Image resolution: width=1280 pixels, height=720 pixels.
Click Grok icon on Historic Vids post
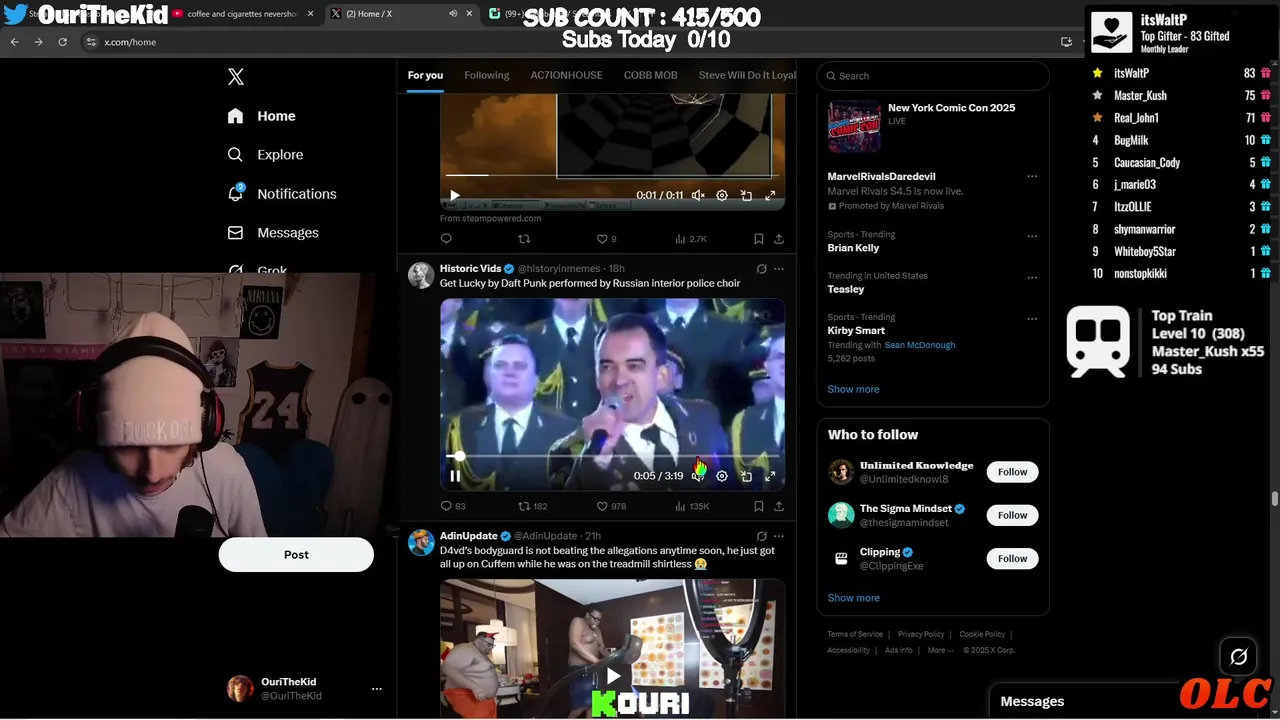coord(761,269)
